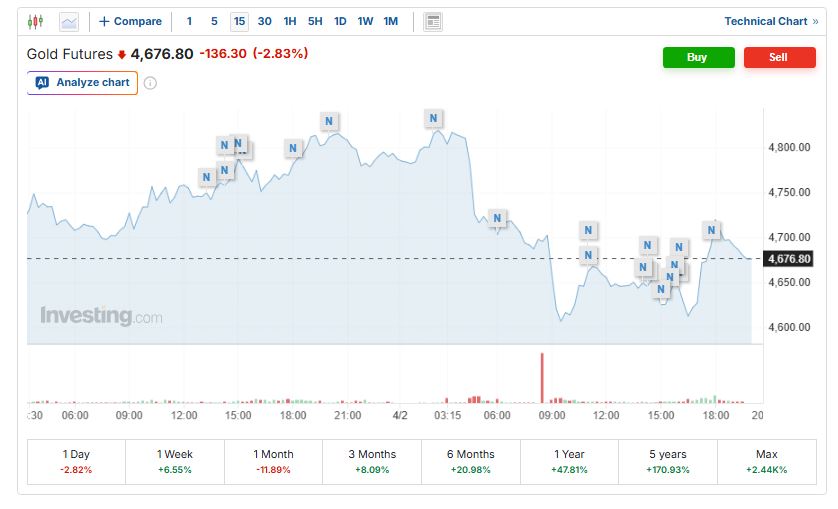Select the 1 Week performance tab
This screenshot has height=509, width=838.
[x=175, y=462]
